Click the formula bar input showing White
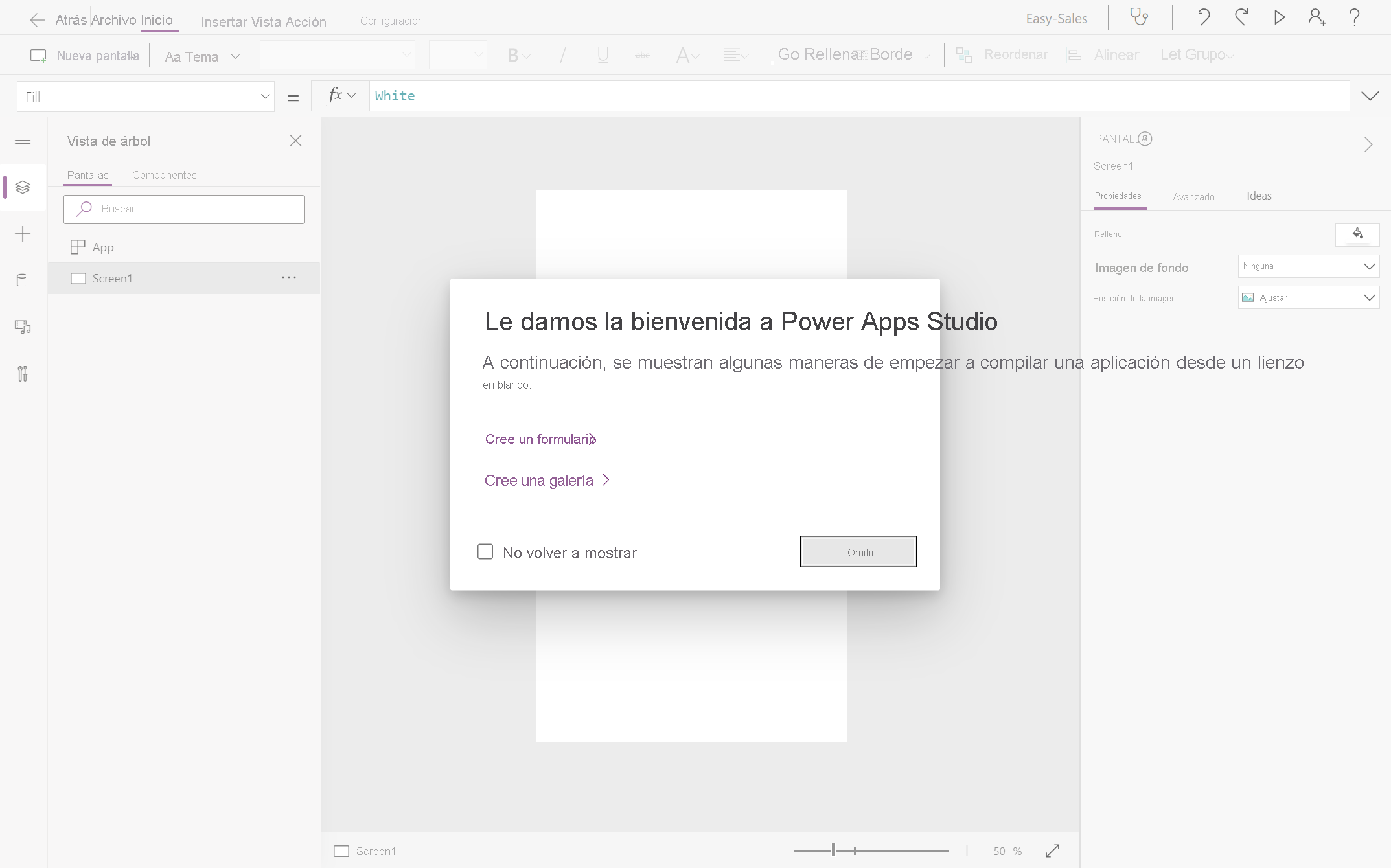 click(859, 96)
